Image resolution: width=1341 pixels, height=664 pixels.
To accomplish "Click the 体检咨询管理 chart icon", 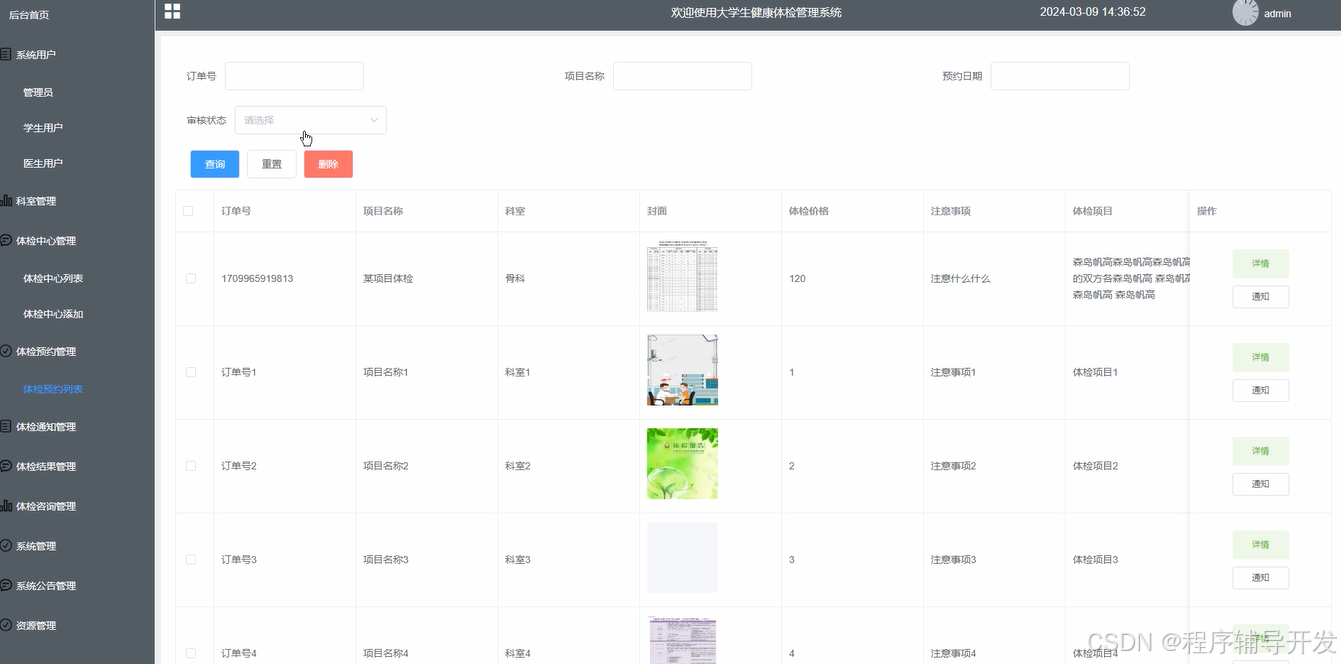I will [x=6, y=506].
